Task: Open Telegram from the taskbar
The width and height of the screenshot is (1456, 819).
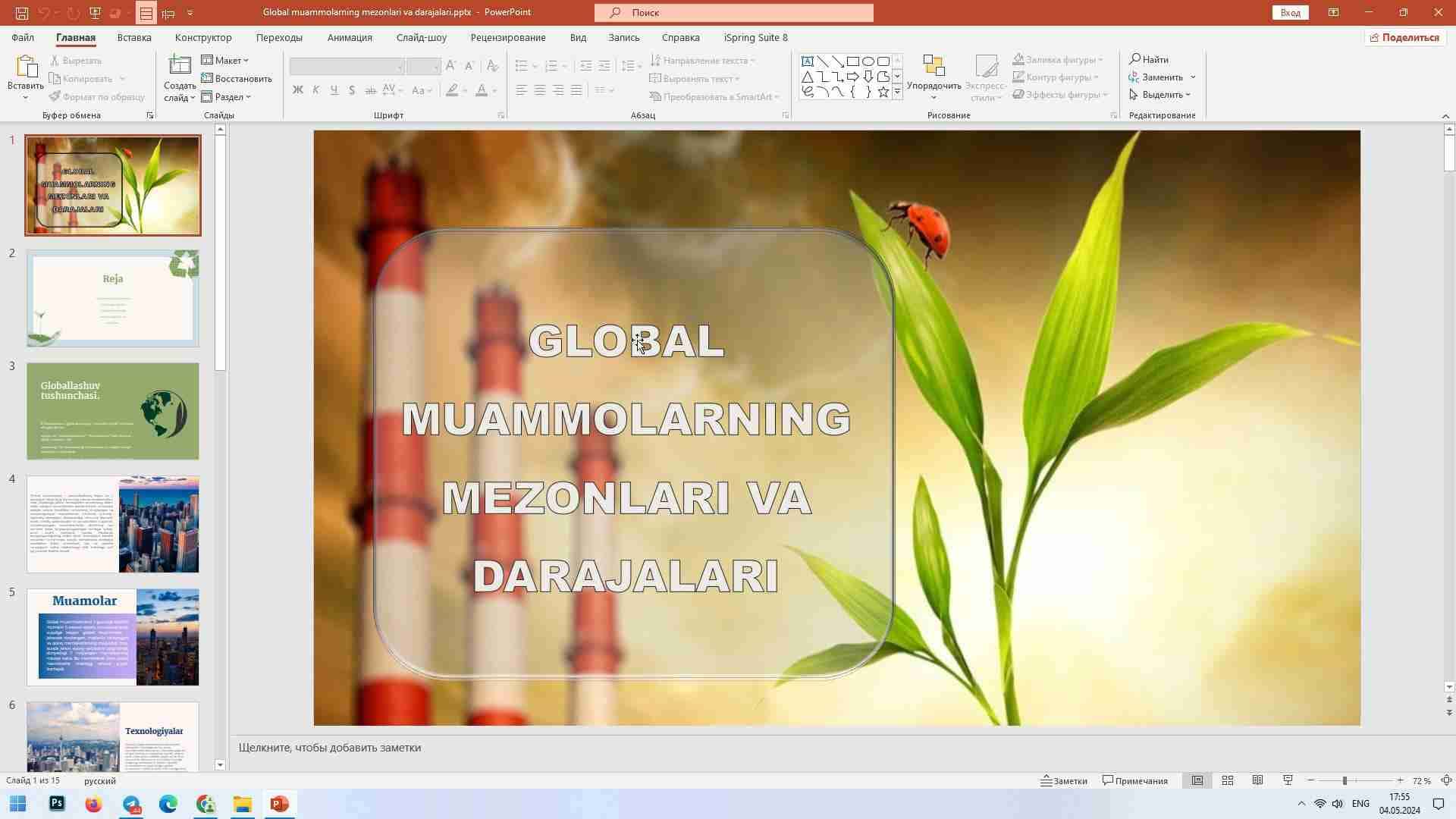Action: (x=131, y=804)
